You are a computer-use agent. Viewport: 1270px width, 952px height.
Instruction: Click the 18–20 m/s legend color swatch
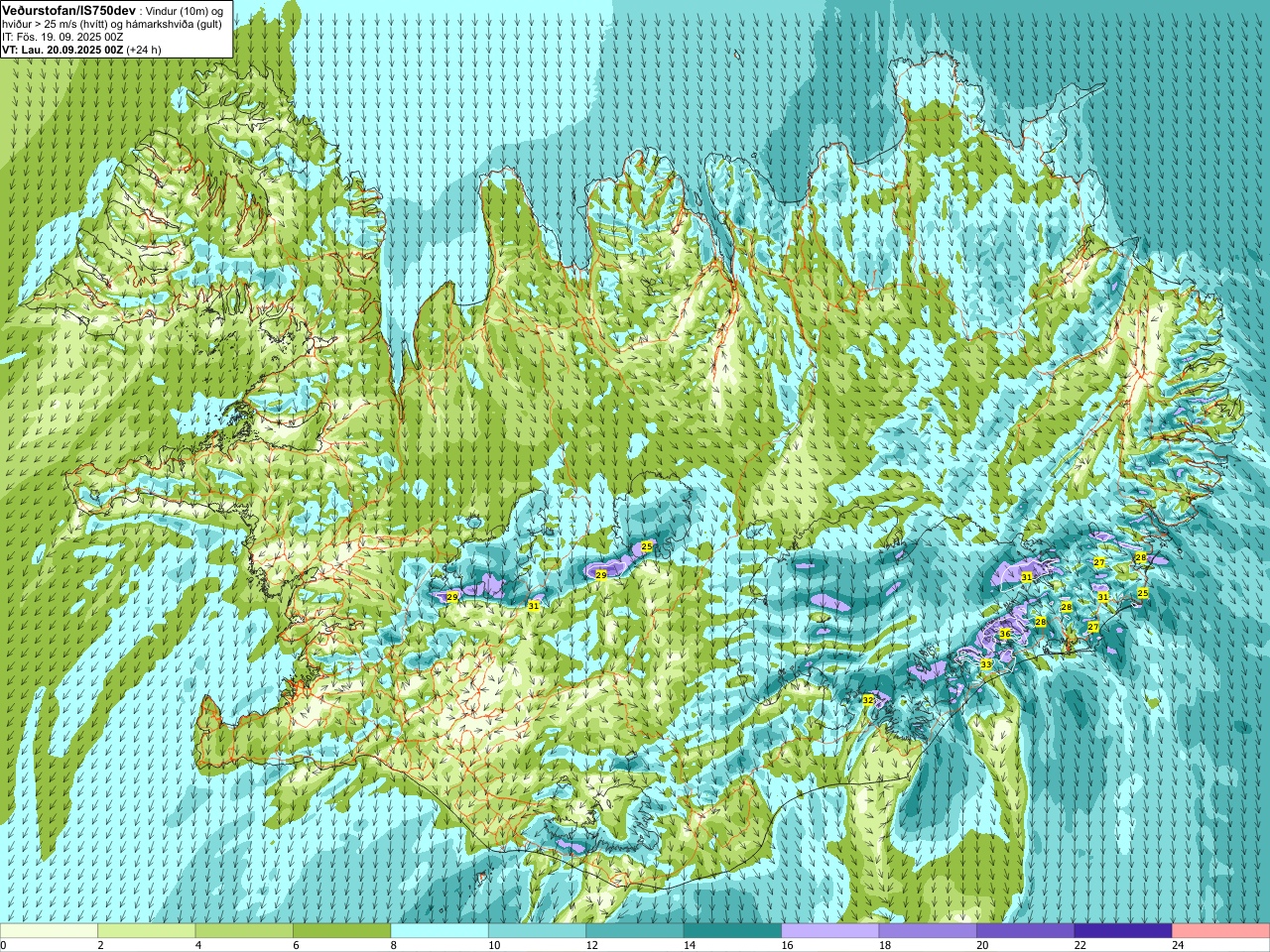928,930
